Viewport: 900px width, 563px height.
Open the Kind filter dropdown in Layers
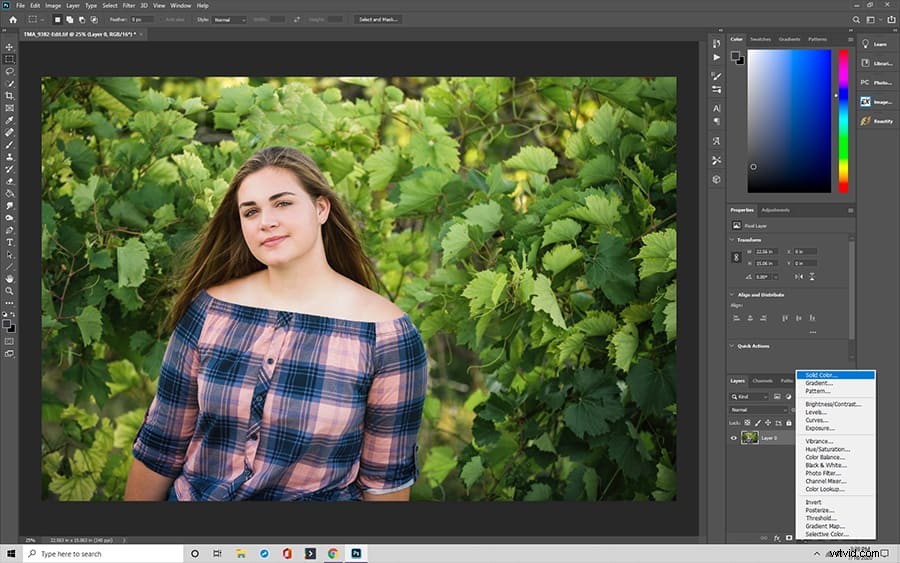[749, 397]
